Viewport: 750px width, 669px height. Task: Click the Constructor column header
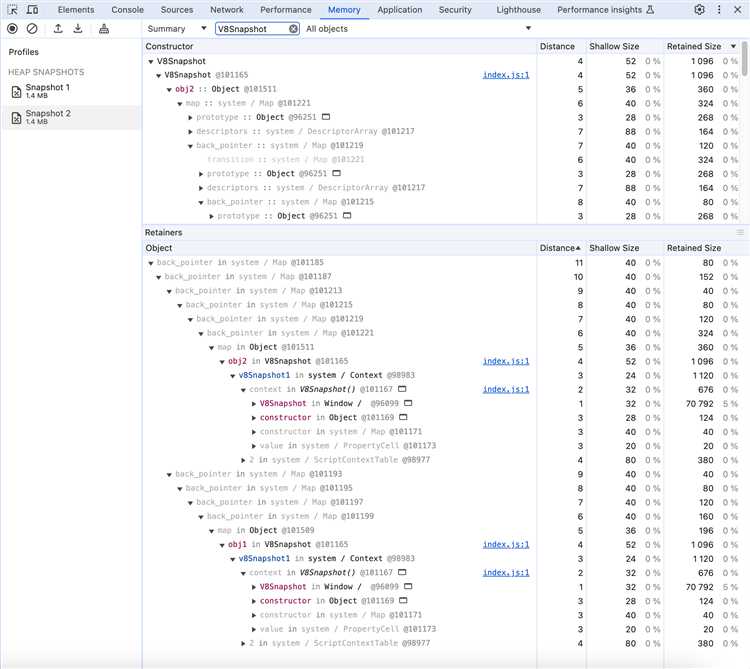click(340, 46)
